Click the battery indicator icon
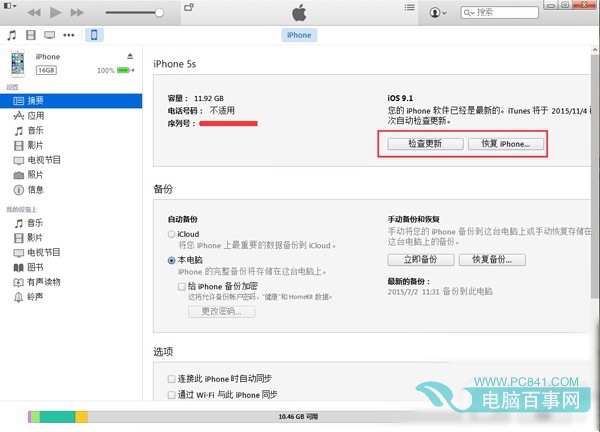Image resolution: width=600 pixels, height=432 pixels. point(124,70)
